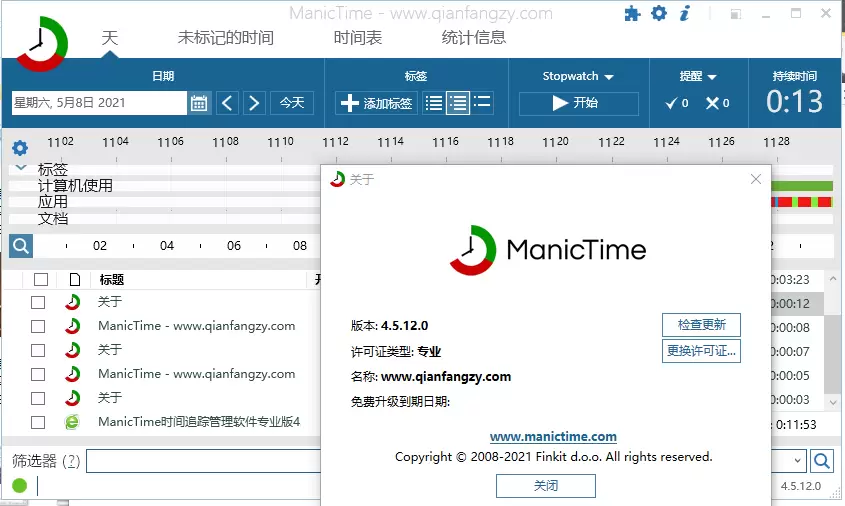Click the green tracking status dot
The width and height of the screenshot is (845, 506).
tap(19, 486)
